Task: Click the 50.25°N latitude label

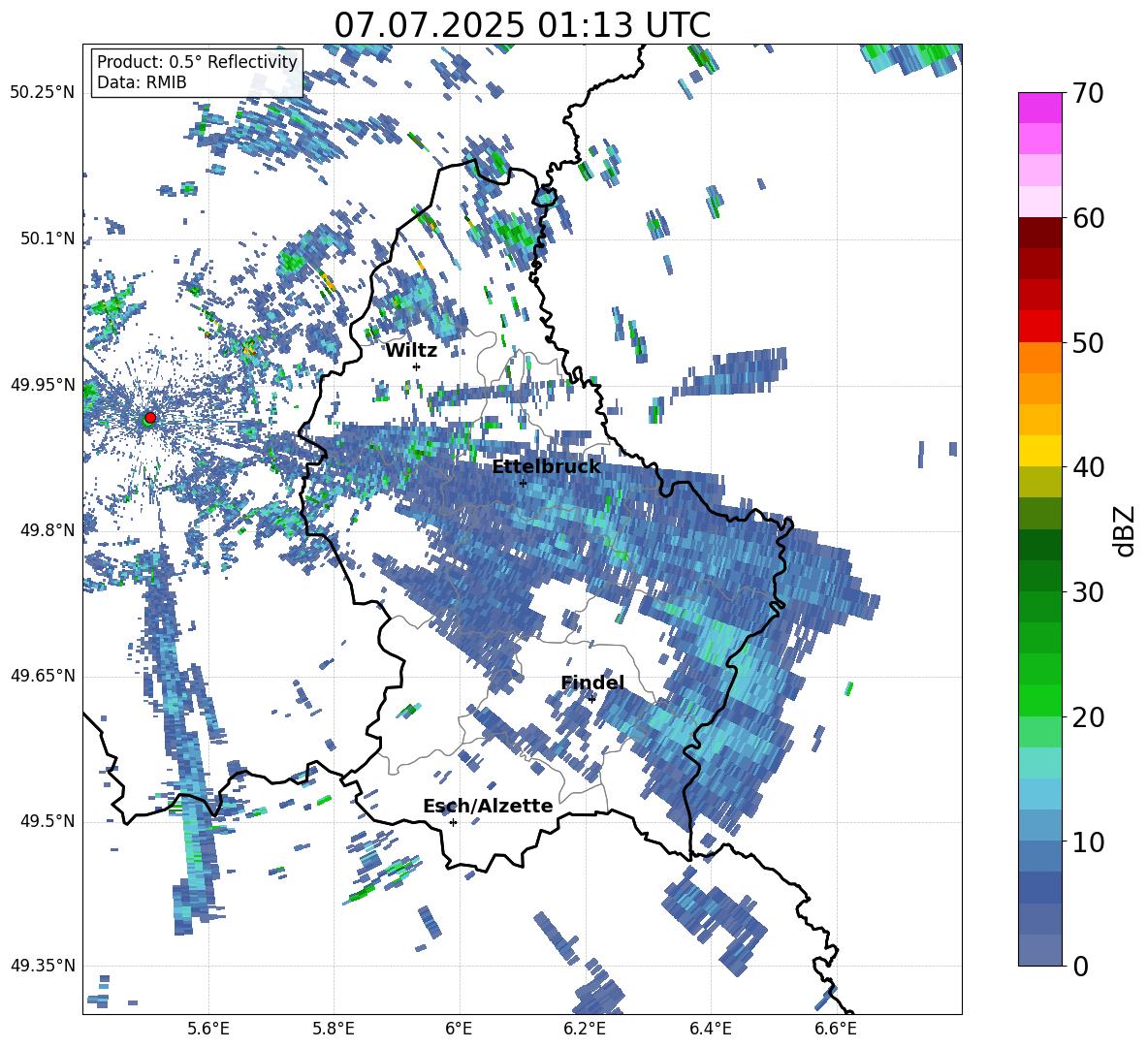Action: (43, 93)
